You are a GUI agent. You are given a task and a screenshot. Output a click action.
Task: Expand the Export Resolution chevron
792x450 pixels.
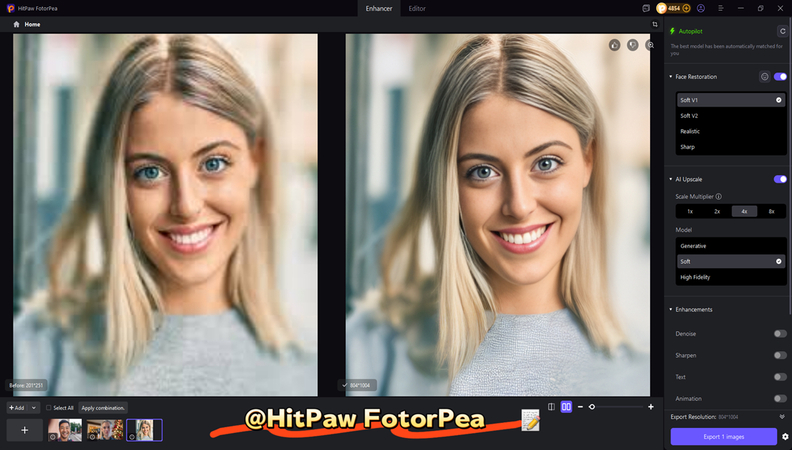tap(782, 417)
